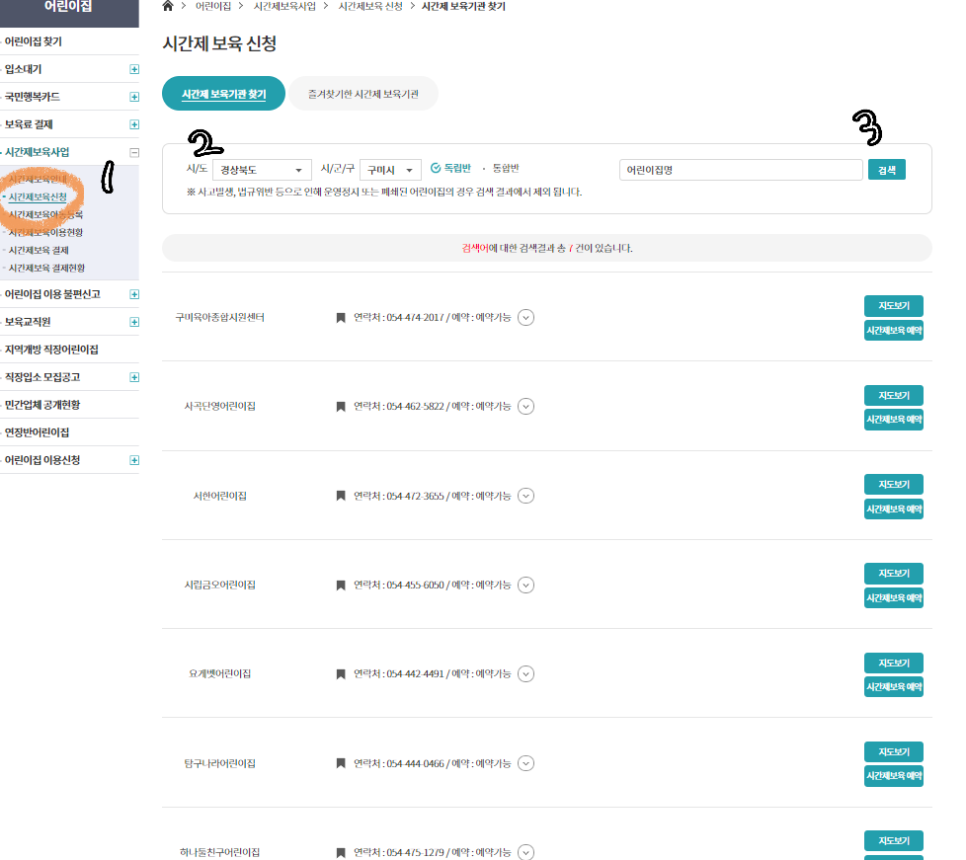Click inside the 어린이집명 search field
The height and width of the screenshot is (860, 966).
click(x=741, y=170)
